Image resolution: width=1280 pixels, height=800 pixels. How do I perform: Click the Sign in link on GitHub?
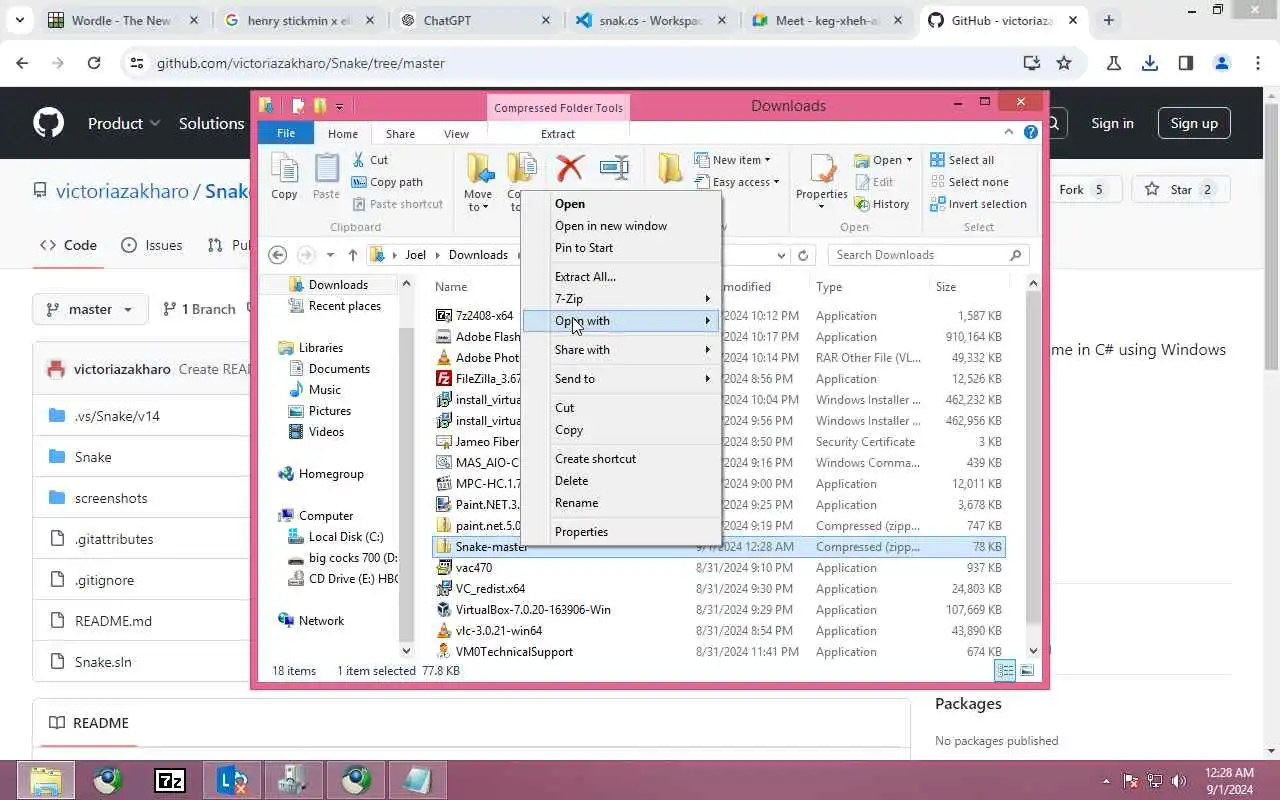click(1112, 123)
